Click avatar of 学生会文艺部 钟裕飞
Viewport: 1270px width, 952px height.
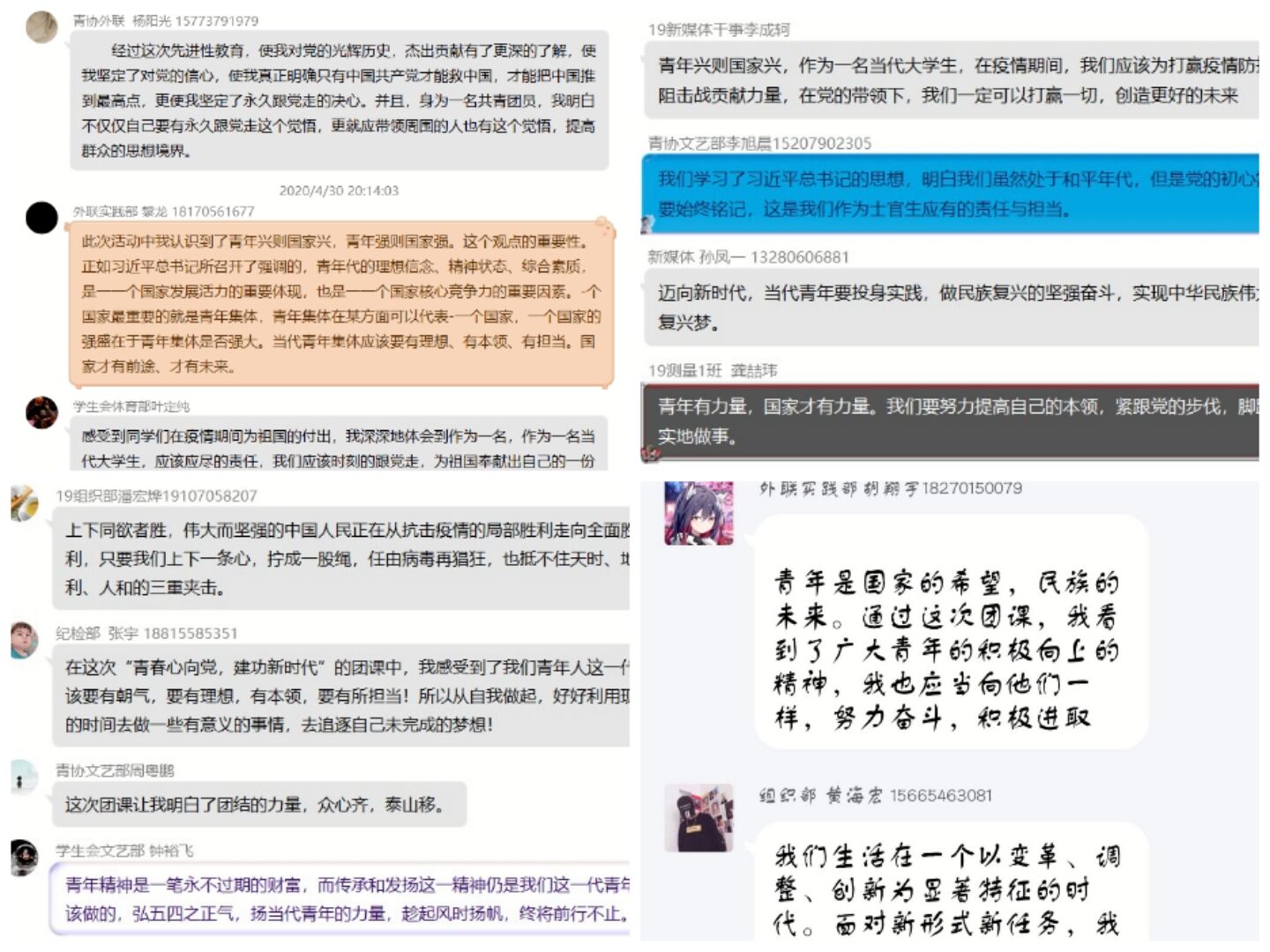coord(24,858)
